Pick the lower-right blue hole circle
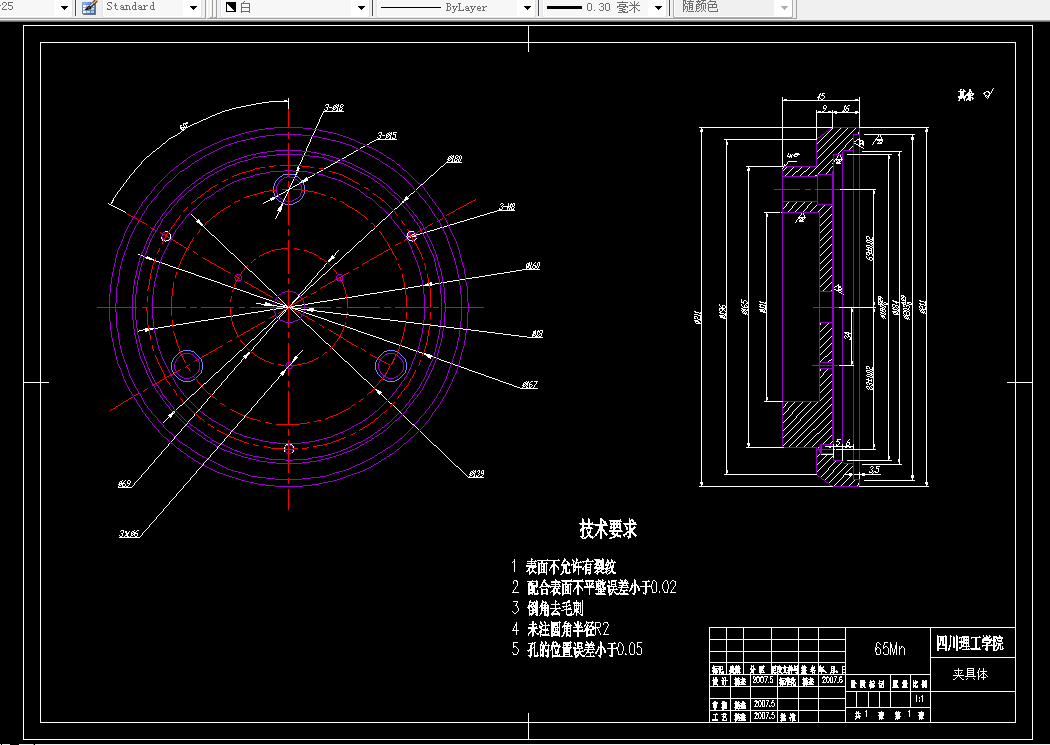 391,367
